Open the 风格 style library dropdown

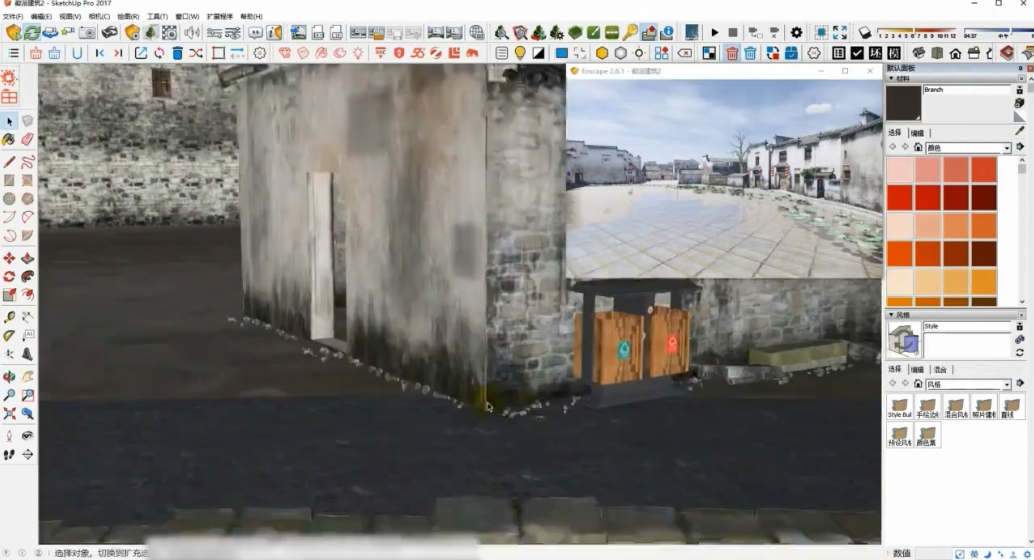(x=1007, y=384)
